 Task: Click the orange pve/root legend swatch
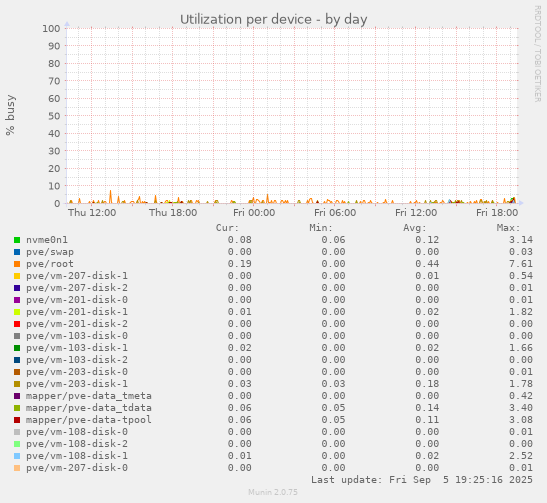pyautogui.click(x=17, y=264)
